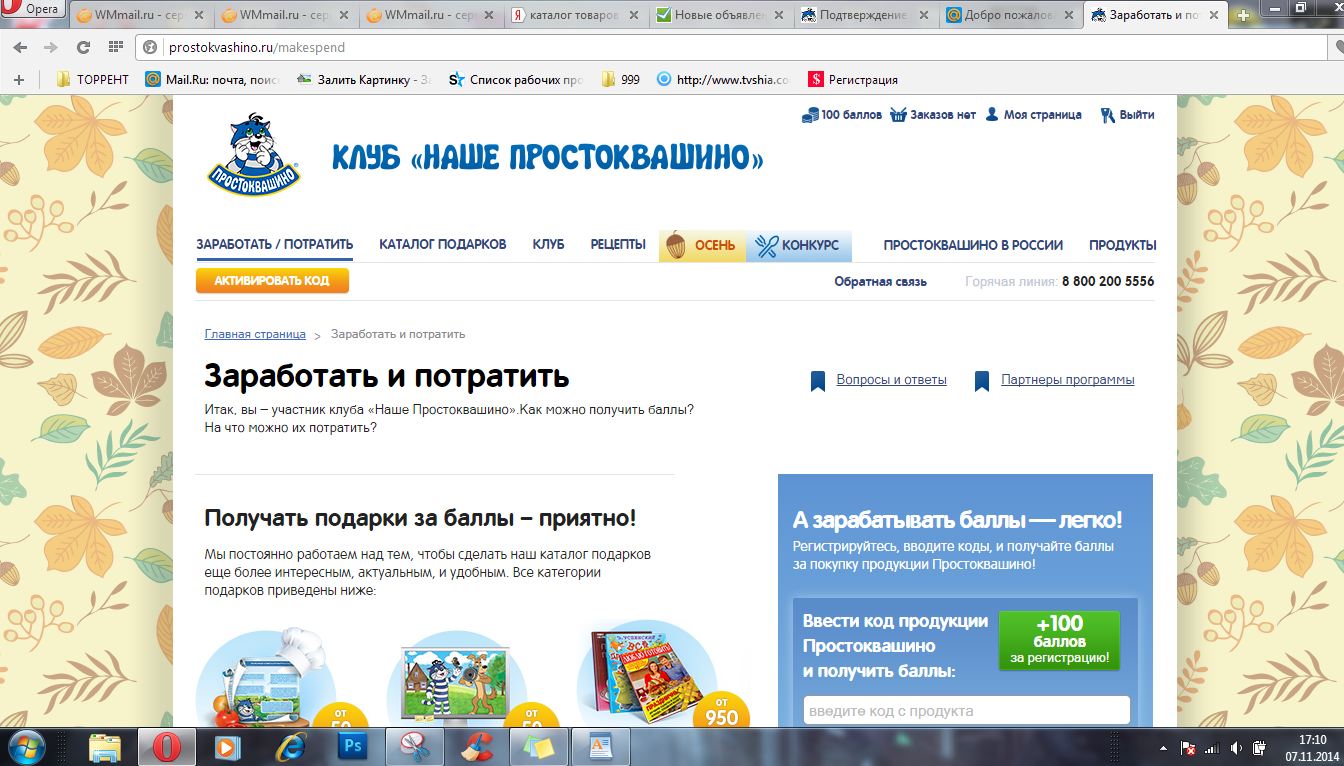Add bookmark using plus icon on bookmarks bar
The image size is (1344, 766).
pos(19,79)
